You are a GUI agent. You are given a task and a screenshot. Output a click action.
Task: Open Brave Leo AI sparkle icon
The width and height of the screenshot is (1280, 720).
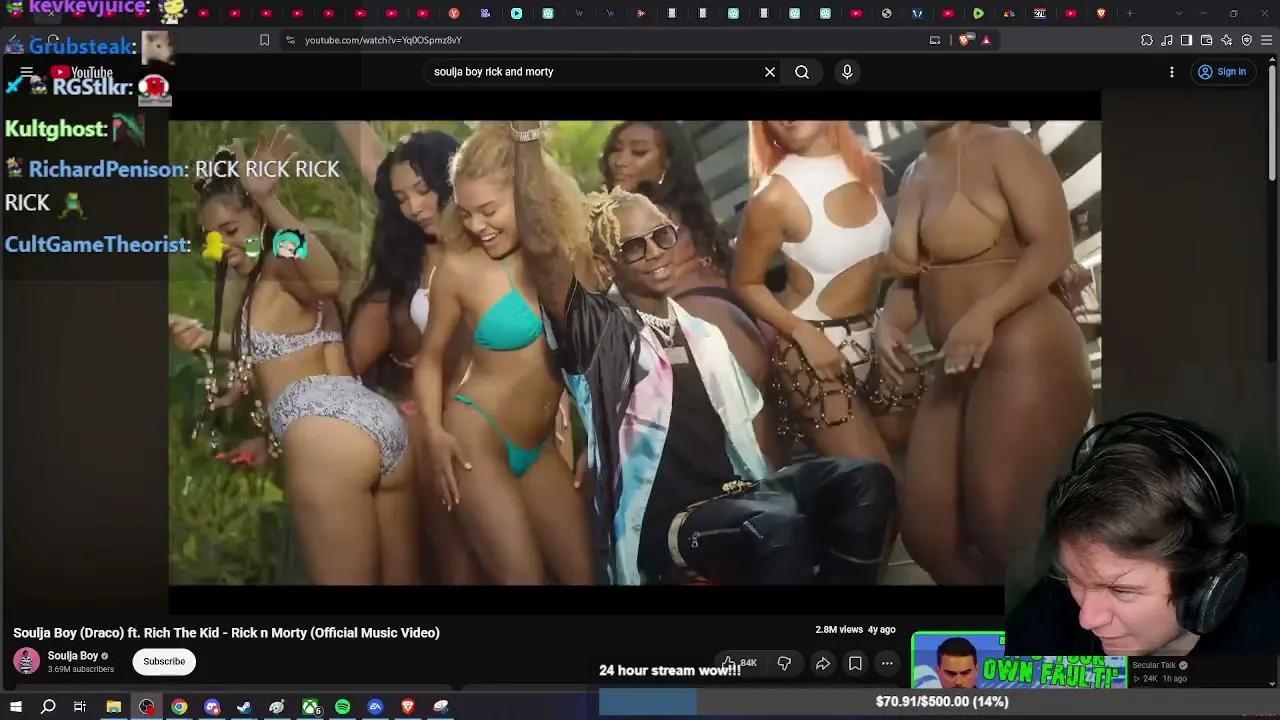(1226, 40)
